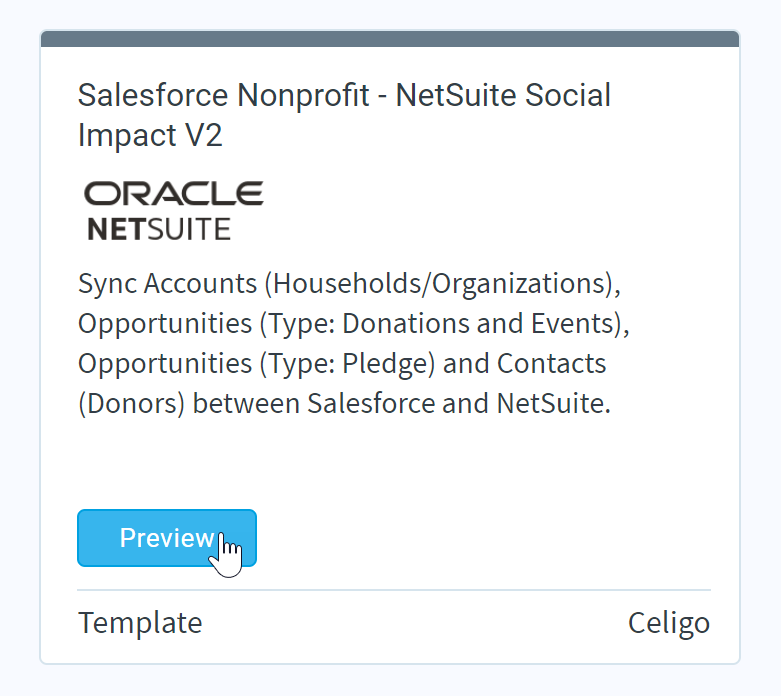Click the ORACLE wordmark in the logo
Viewport: 781px width, 696px height.
pos(173,193)
